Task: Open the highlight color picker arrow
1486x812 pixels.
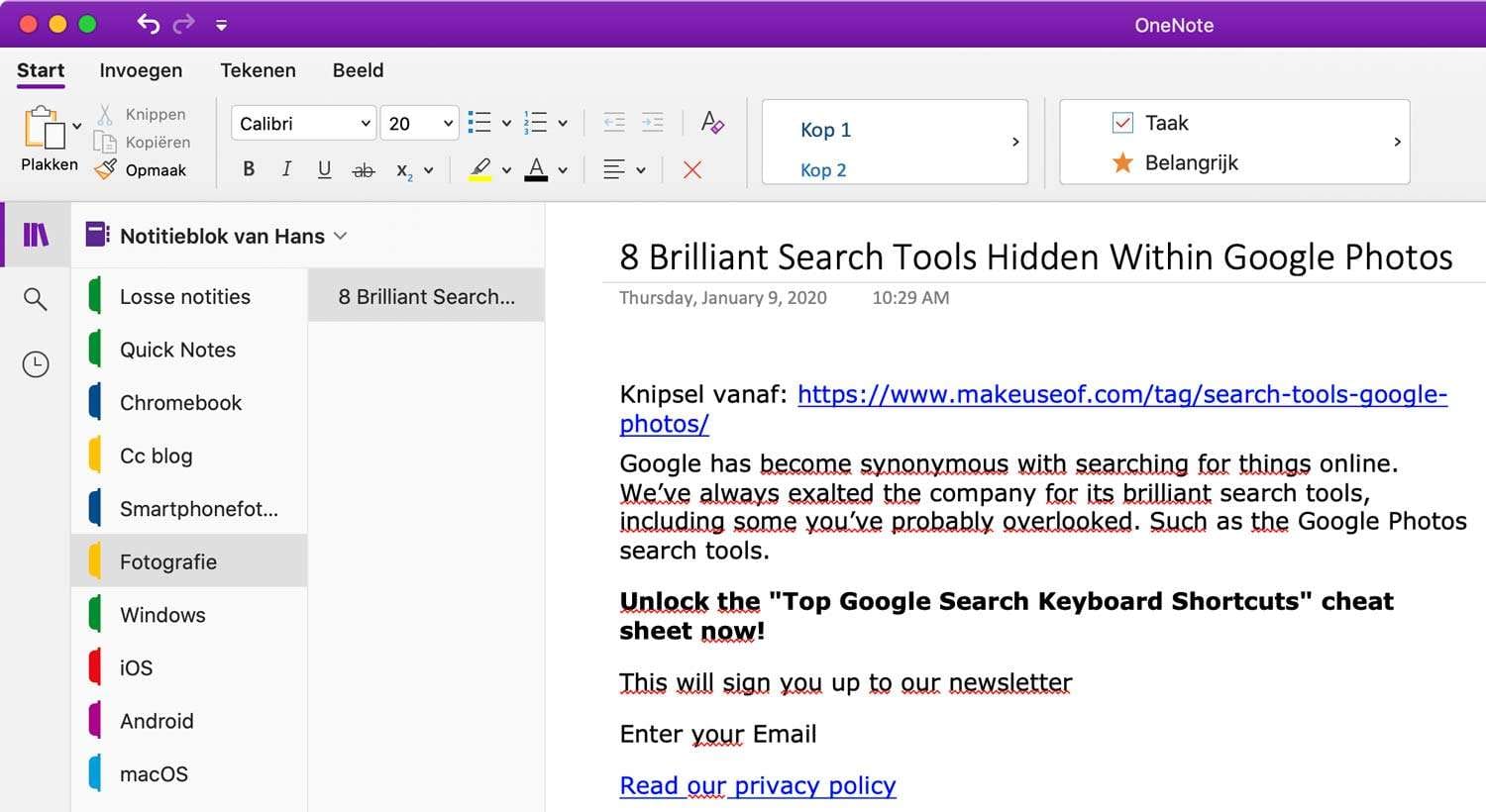Action: click(x=506, y=170)
